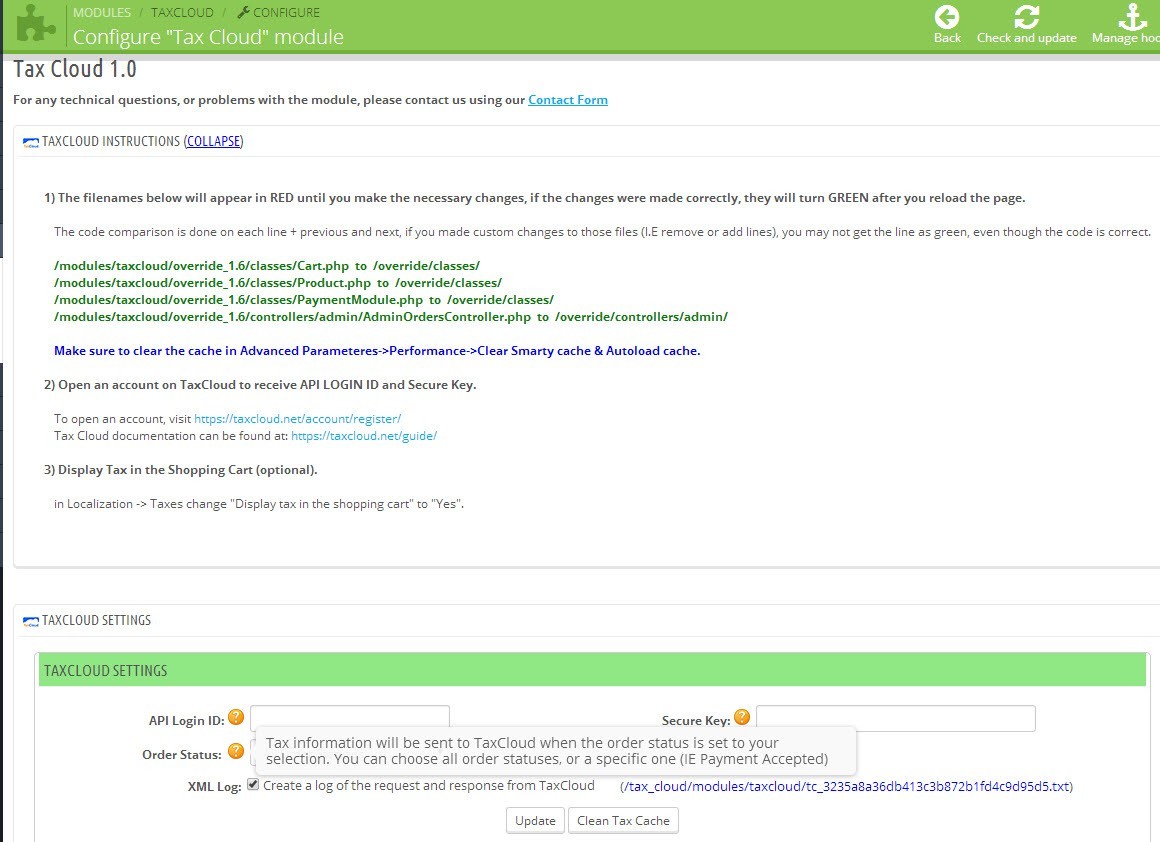1160x842 pixels.
Task: Click help icon next to API Login ID
Action: coord(236,717)
